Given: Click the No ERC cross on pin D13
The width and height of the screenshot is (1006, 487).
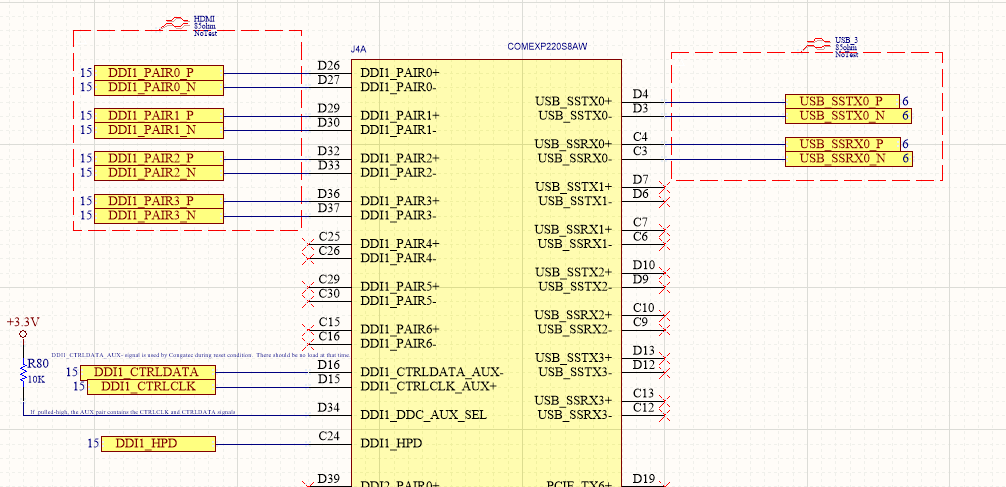Looking at the screenshot, I should click(665, 358).
